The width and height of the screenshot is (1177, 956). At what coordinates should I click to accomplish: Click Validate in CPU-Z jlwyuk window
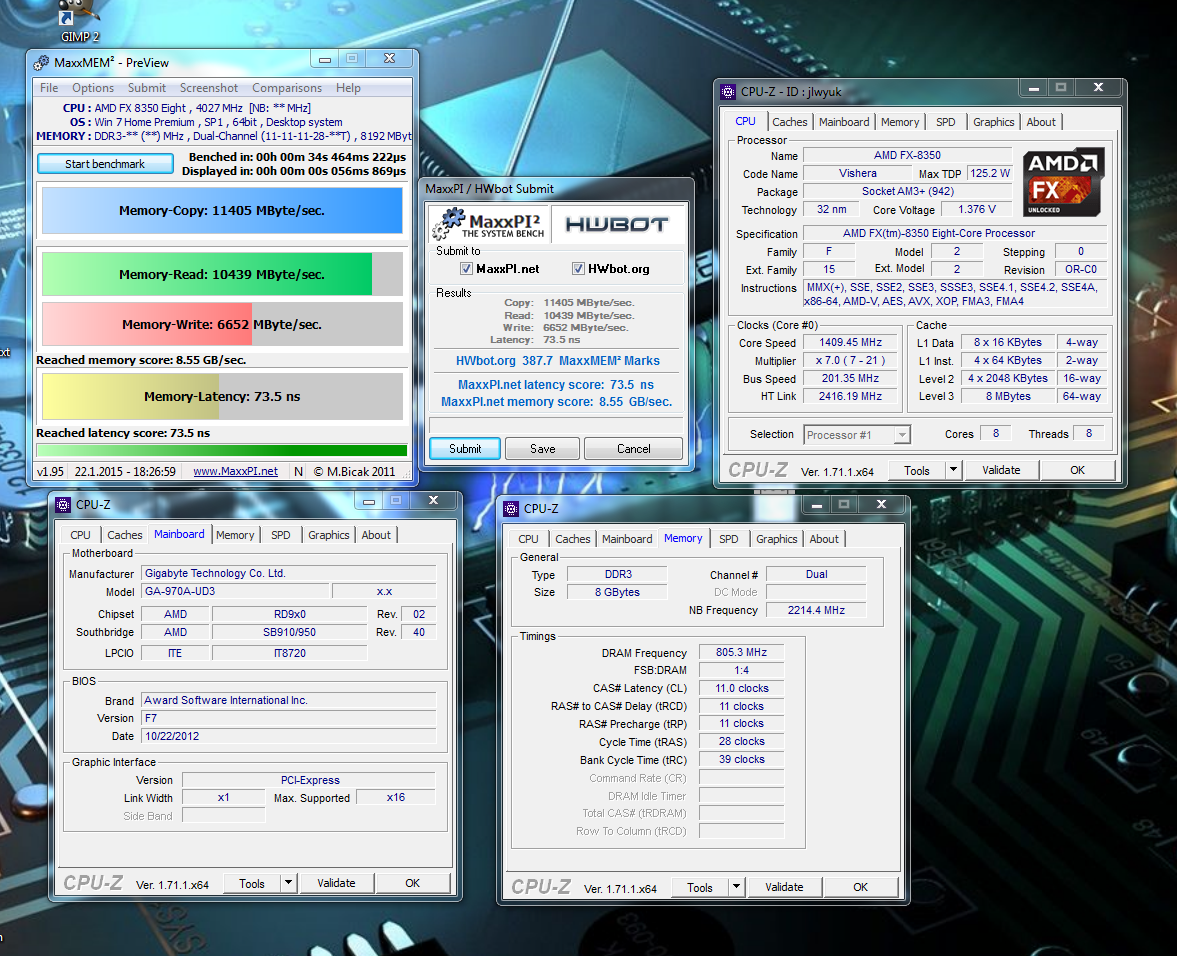pos(1001,470)
